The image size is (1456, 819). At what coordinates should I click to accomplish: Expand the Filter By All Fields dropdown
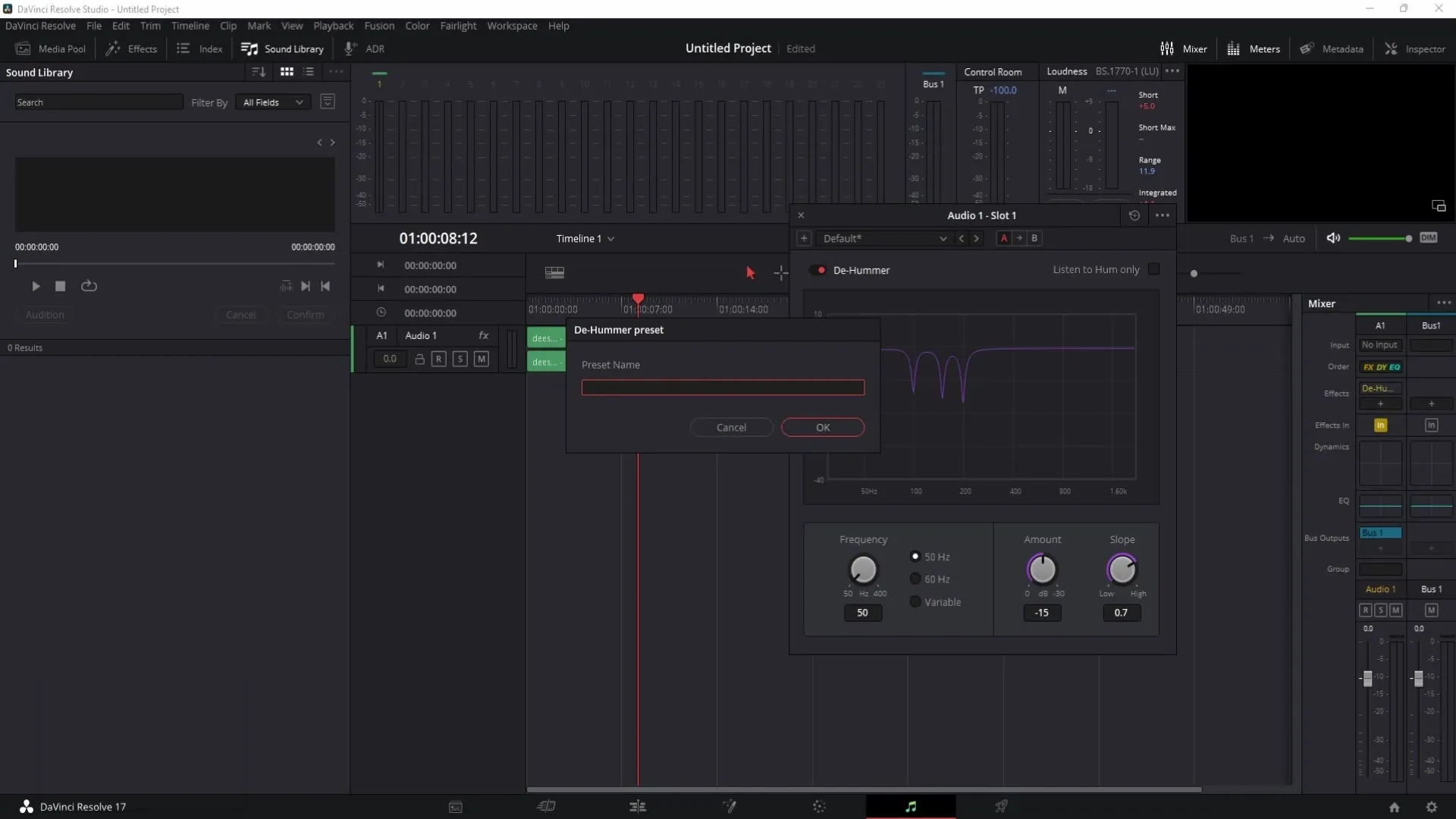pyautogui.click(x=271, y=102)
